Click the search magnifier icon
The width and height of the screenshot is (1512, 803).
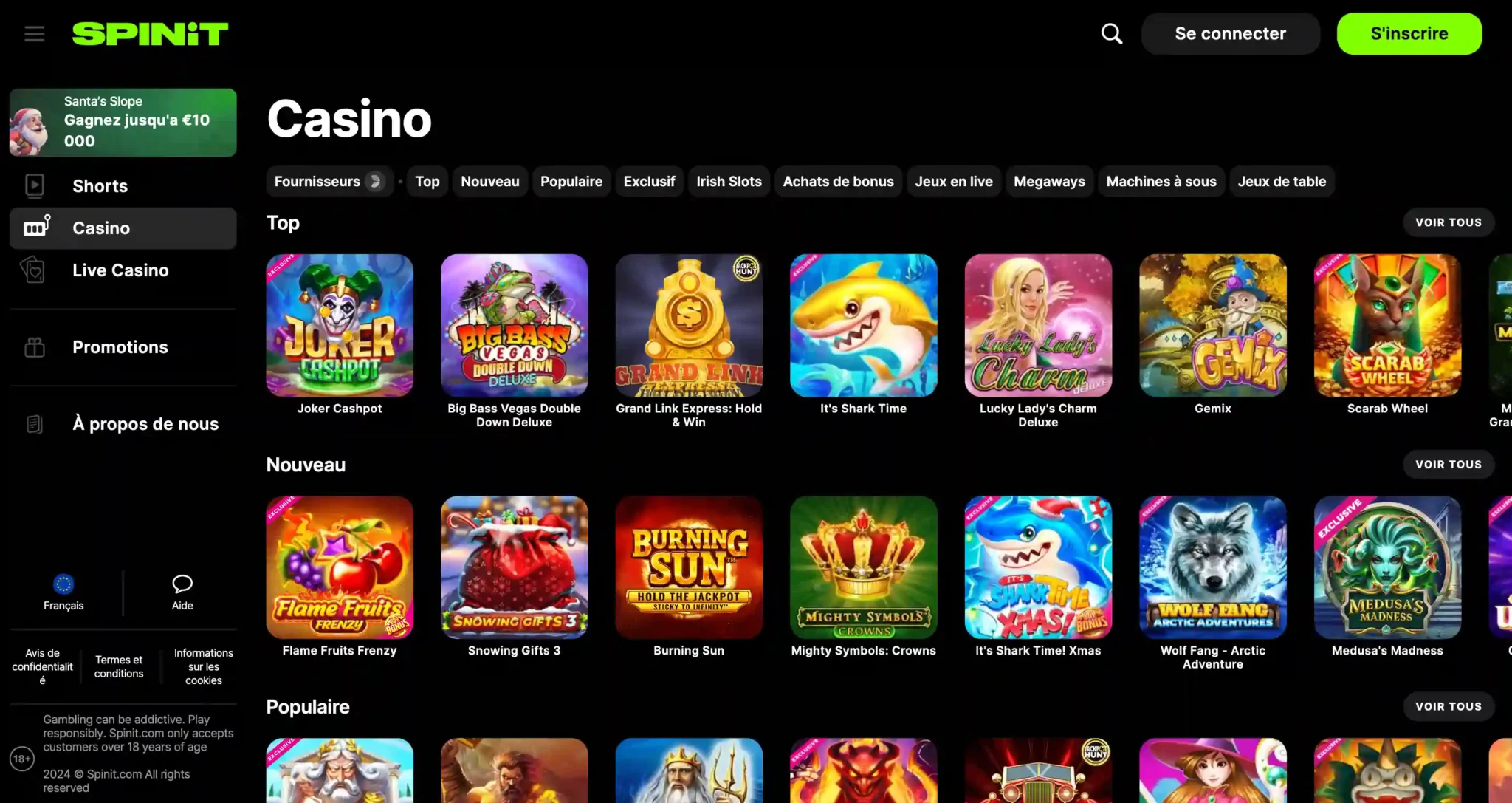1112,34
